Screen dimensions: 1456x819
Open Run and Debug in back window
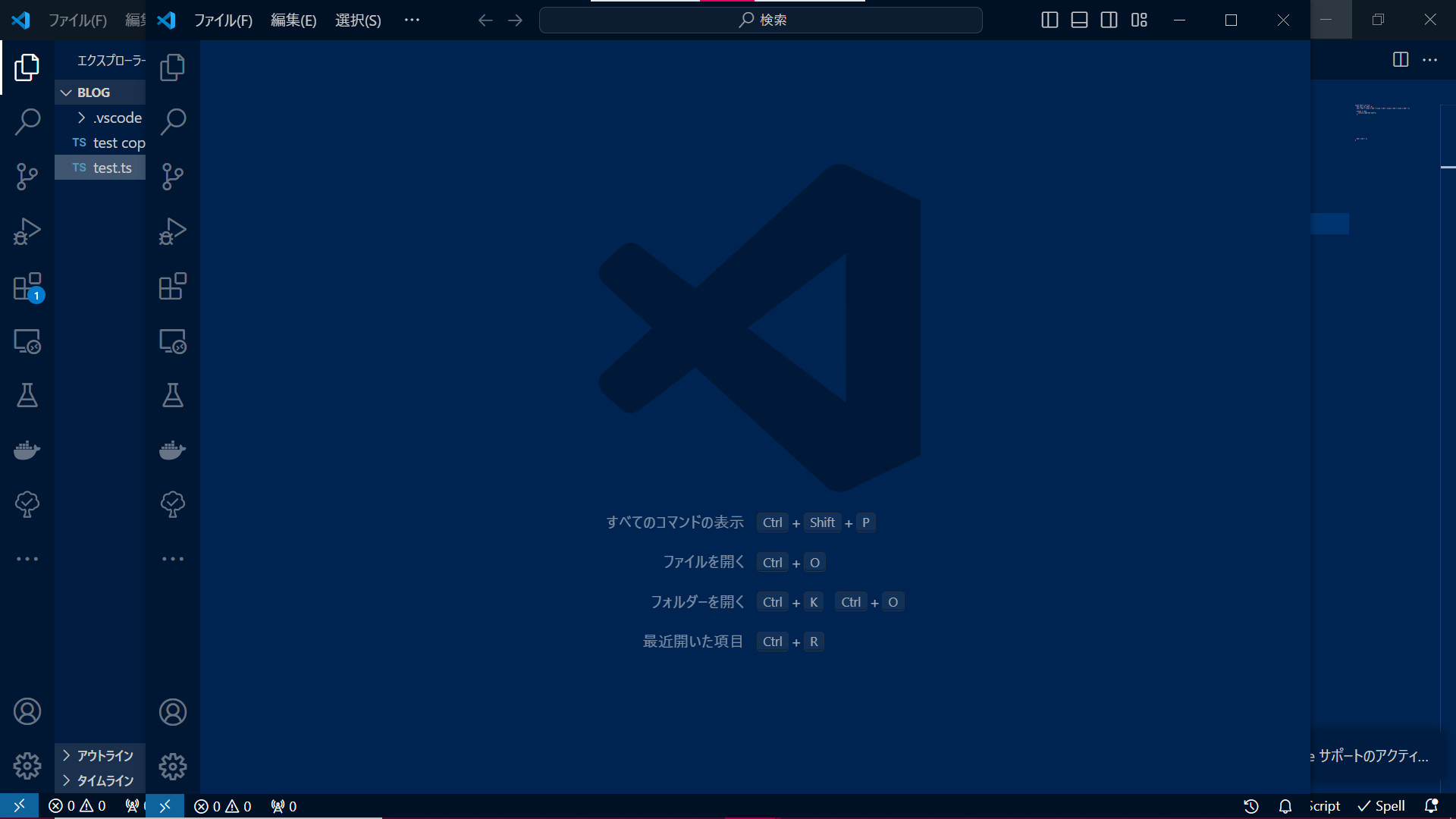click(x=27, y=231)
